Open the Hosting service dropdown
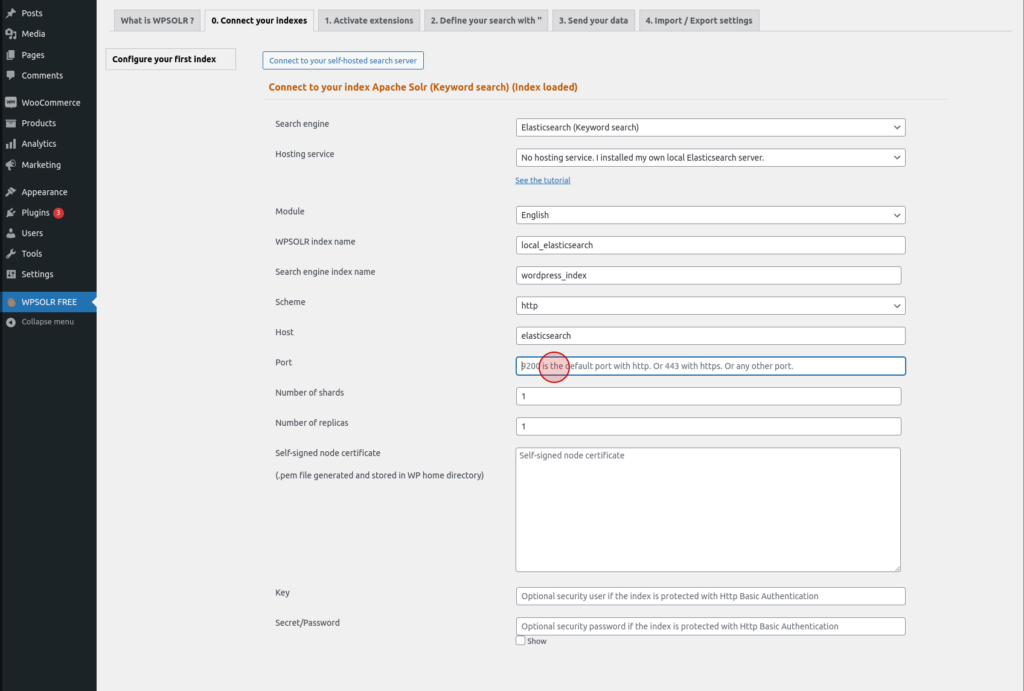 (710, 157)
